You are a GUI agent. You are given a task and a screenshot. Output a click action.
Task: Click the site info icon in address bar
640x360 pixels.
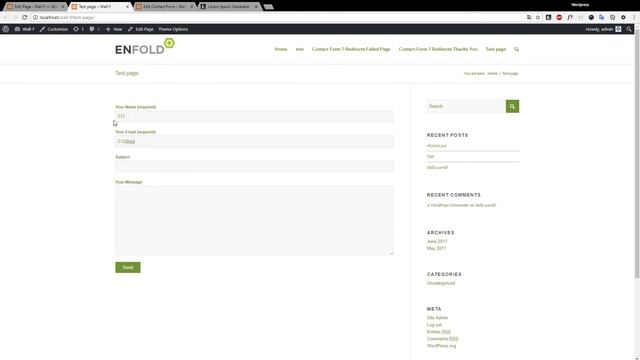[x=36, y=18]
